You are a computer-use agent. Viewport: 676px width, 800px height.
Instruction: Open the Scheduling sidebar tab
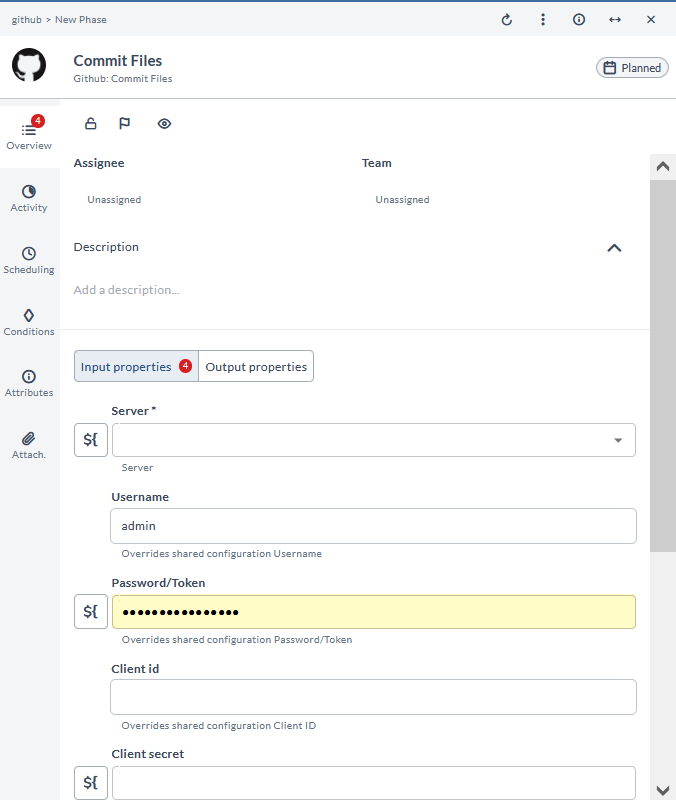click(x=29, y=260)
